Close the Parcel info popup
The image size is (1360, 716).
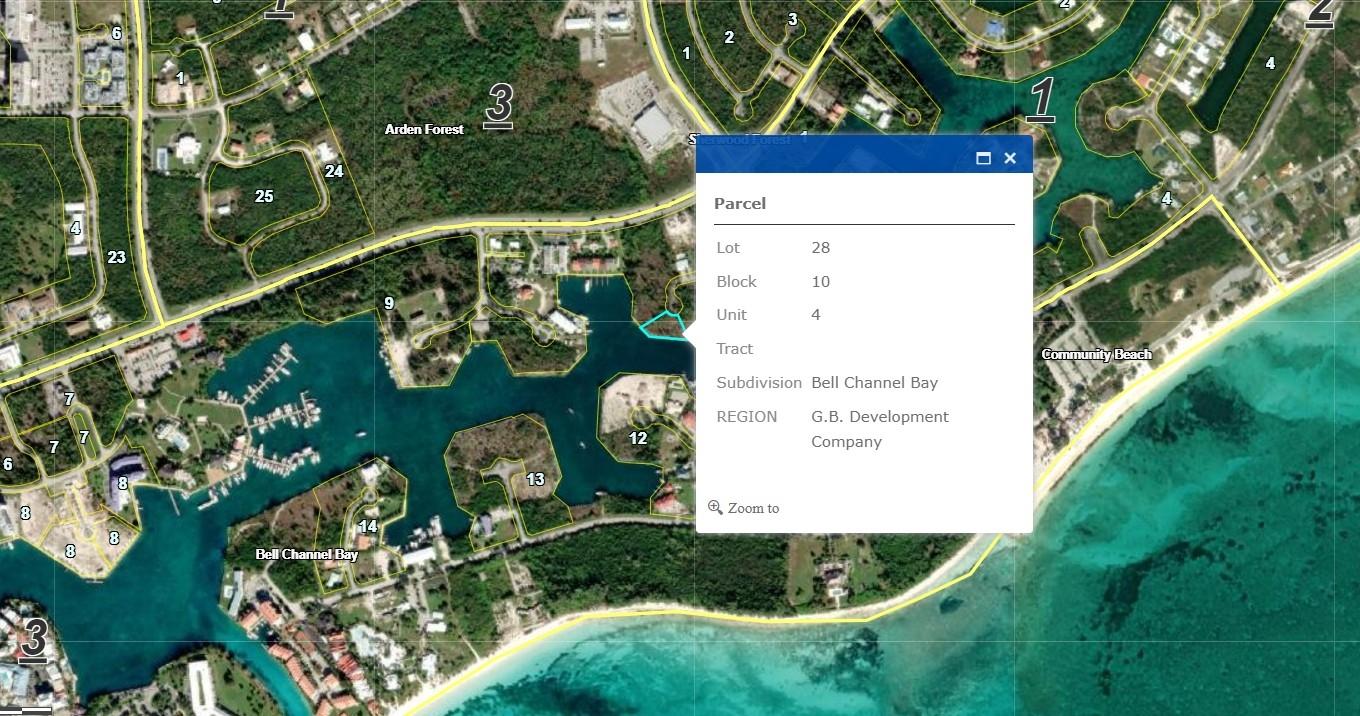click(1010, 158)
